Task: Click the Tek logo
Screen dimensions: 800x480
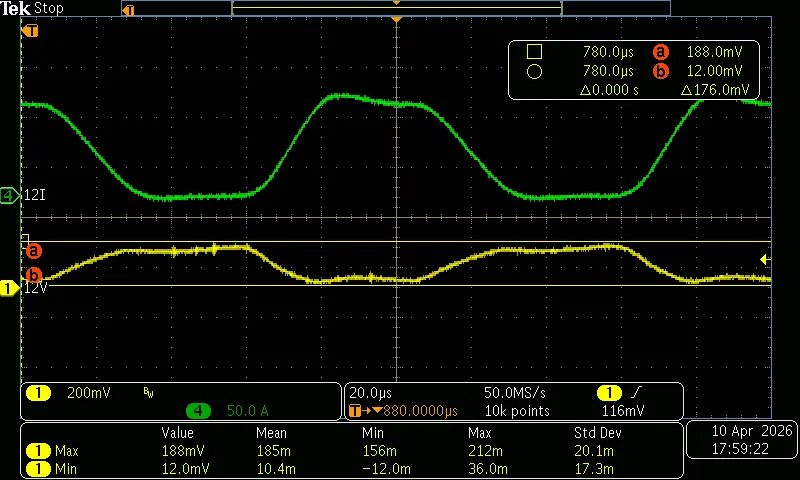Action: [16, 9]
